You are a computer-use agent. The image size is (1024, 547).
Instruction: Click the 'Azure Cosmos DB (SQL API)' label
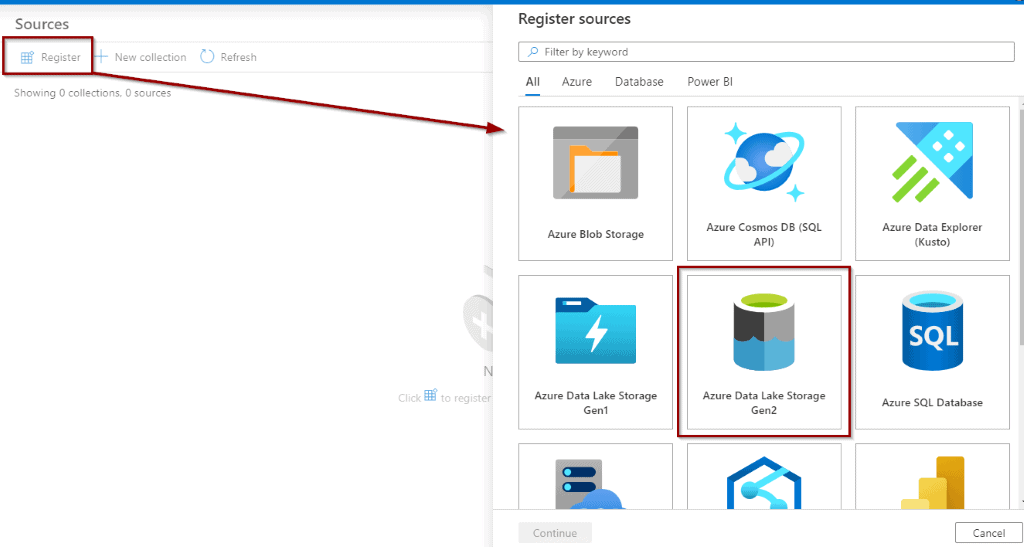(x=764, y=234)
